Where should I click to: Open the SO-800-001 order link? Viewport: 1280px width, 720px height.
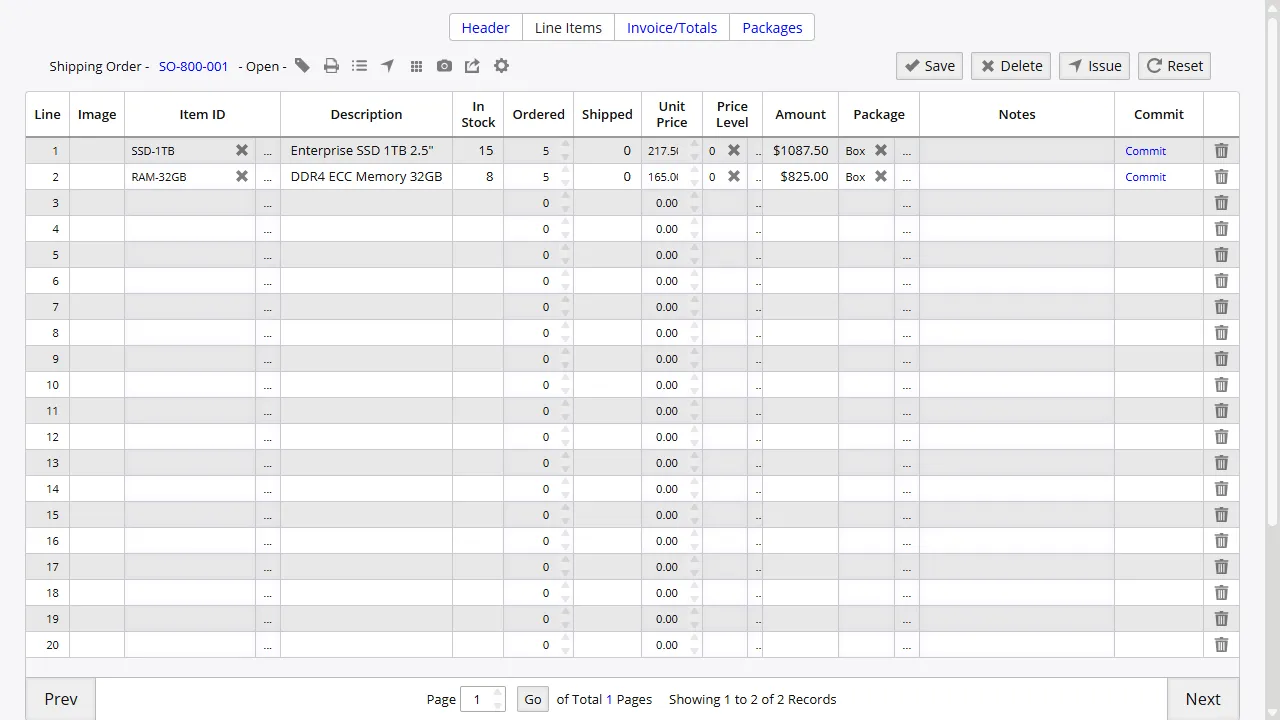[193, 66]
